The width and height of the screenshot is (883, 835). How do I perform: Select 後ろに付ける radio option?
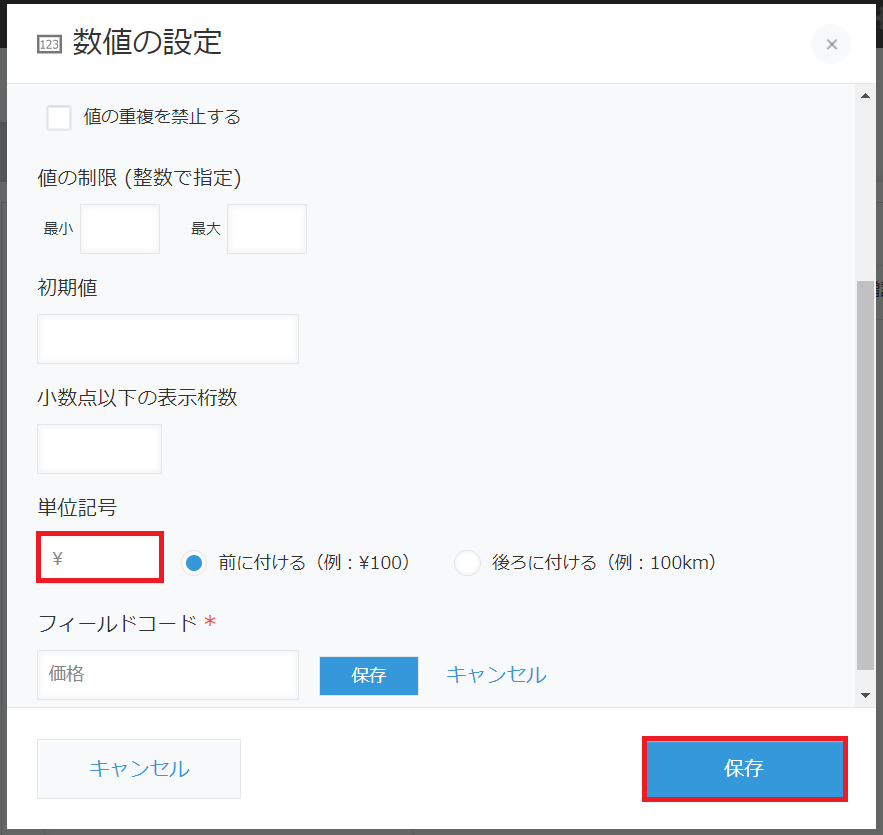(x=467, y=562)
